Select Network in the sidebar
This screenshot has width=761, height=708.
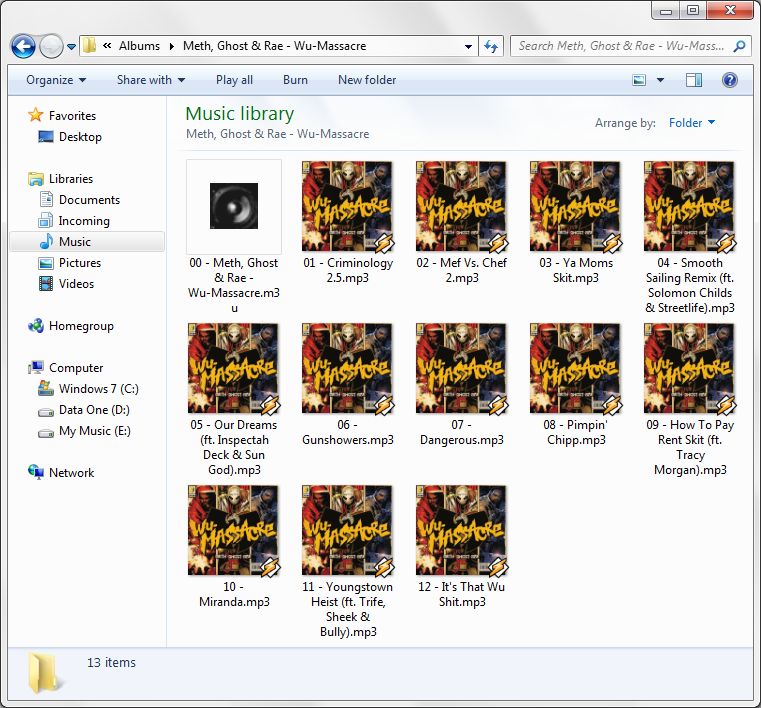pyautogui.click(x=71, y=473)
